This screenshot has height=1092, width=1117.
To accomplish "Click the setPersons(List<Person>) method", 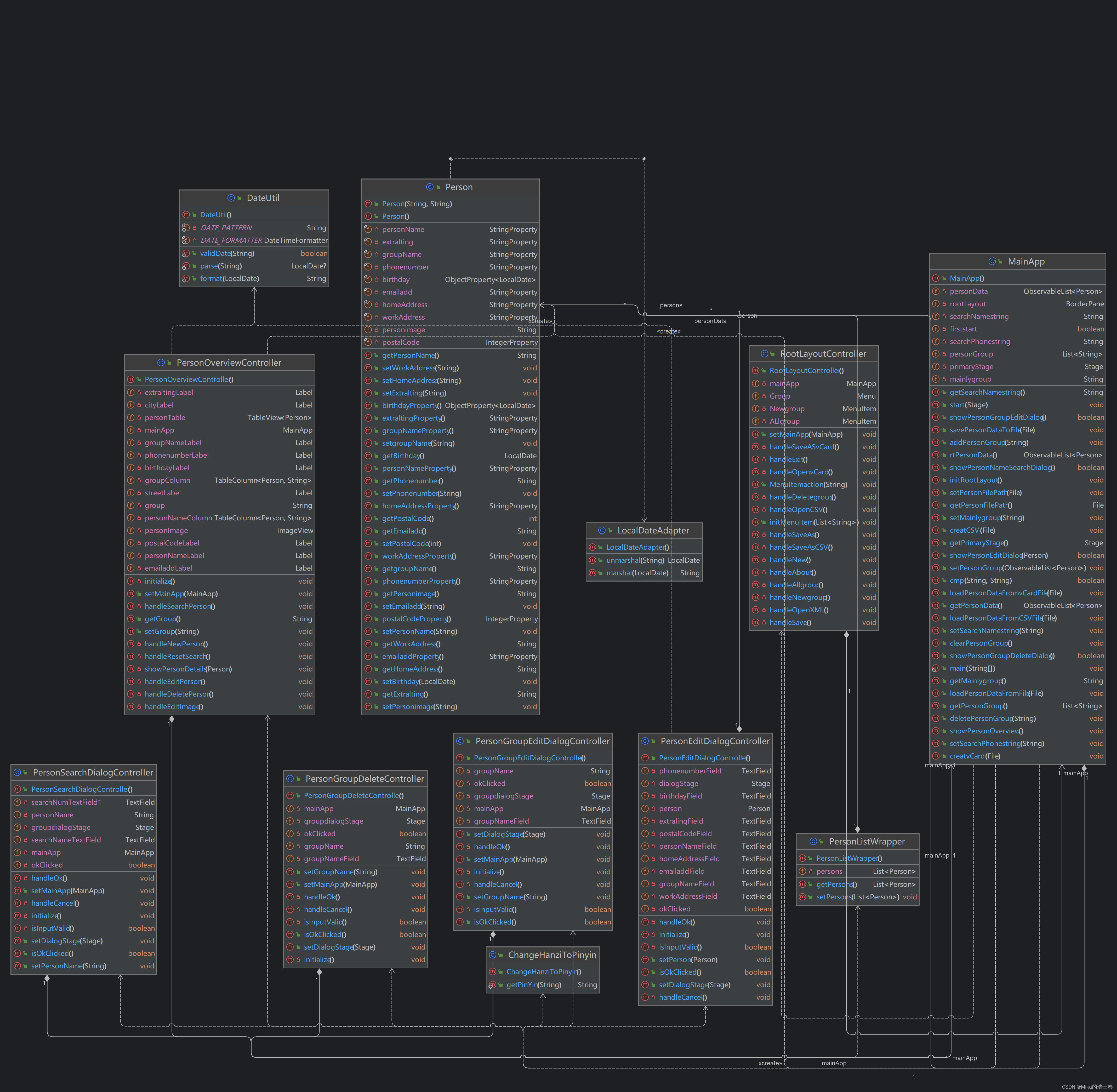I will [x=857, y=897].
